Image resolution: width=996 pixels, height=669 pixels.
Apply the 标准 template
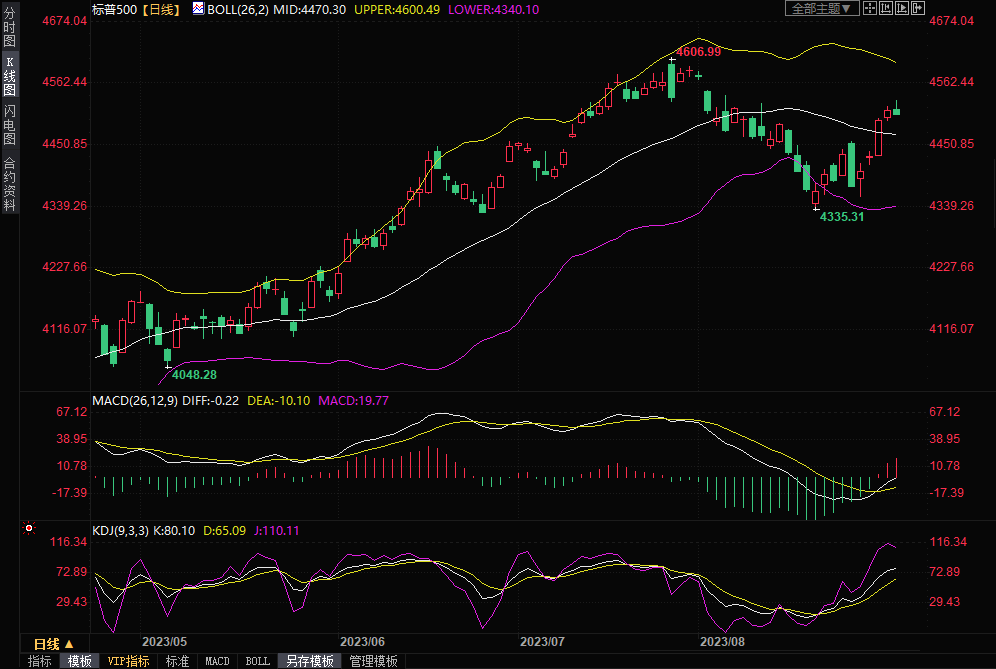177,661
